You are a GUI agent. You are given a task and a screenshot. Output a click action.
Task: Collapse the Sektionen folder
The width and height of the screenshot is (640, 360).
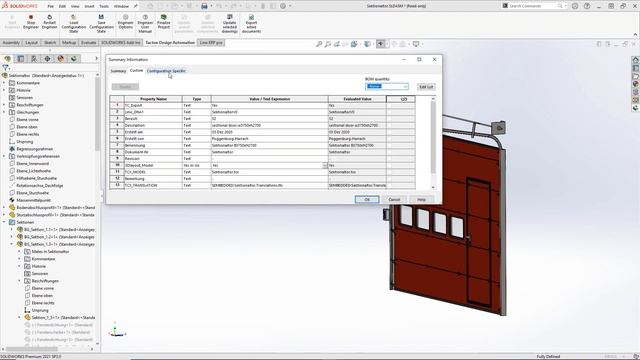point(4,222)
